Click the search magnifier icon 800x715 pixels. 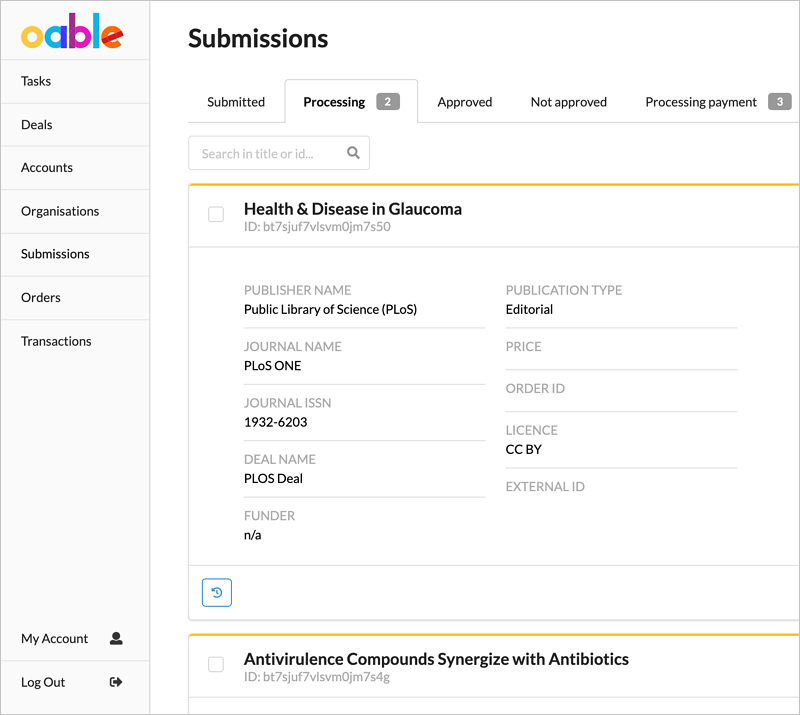pos(353,153)
